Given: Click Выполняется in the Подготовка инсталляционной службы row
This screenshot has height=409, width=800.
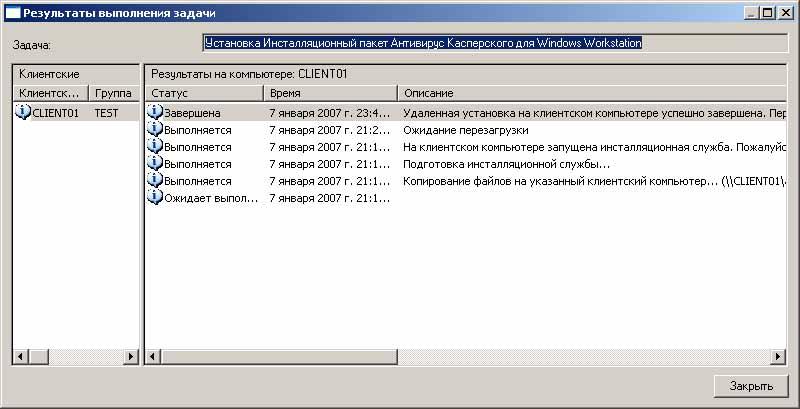Looking at the screenshot, I should click(197, 164).
